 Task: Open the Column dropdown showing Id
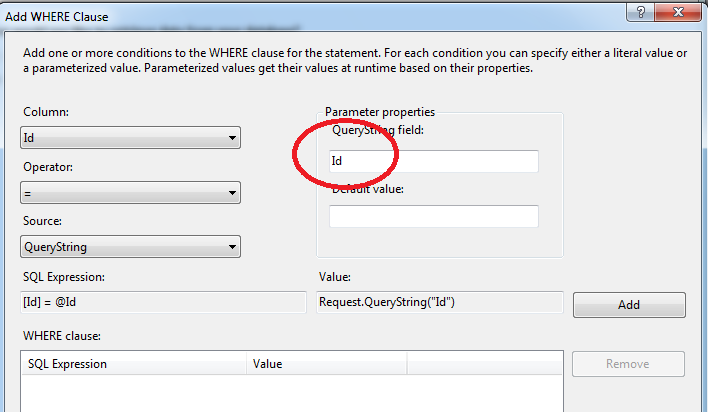pos(130,138)
